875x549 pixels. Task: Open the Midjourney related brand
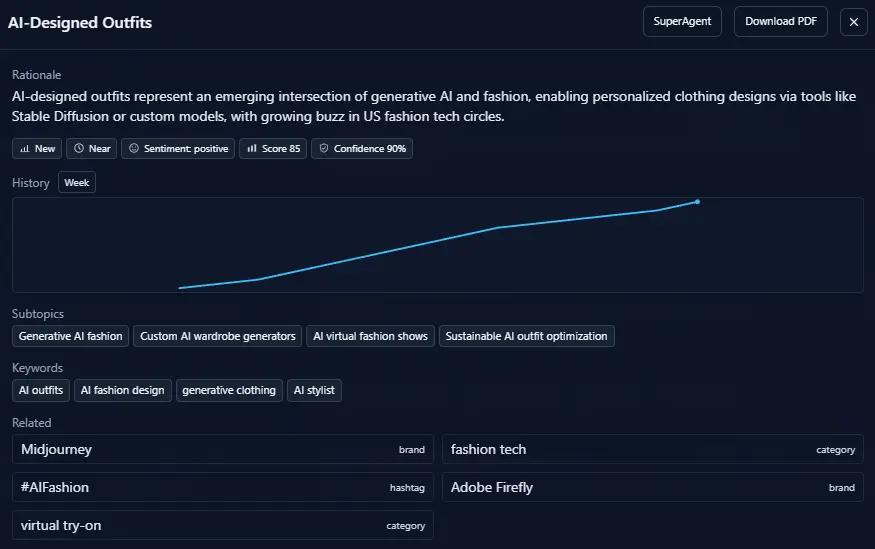tap(222, 450)
